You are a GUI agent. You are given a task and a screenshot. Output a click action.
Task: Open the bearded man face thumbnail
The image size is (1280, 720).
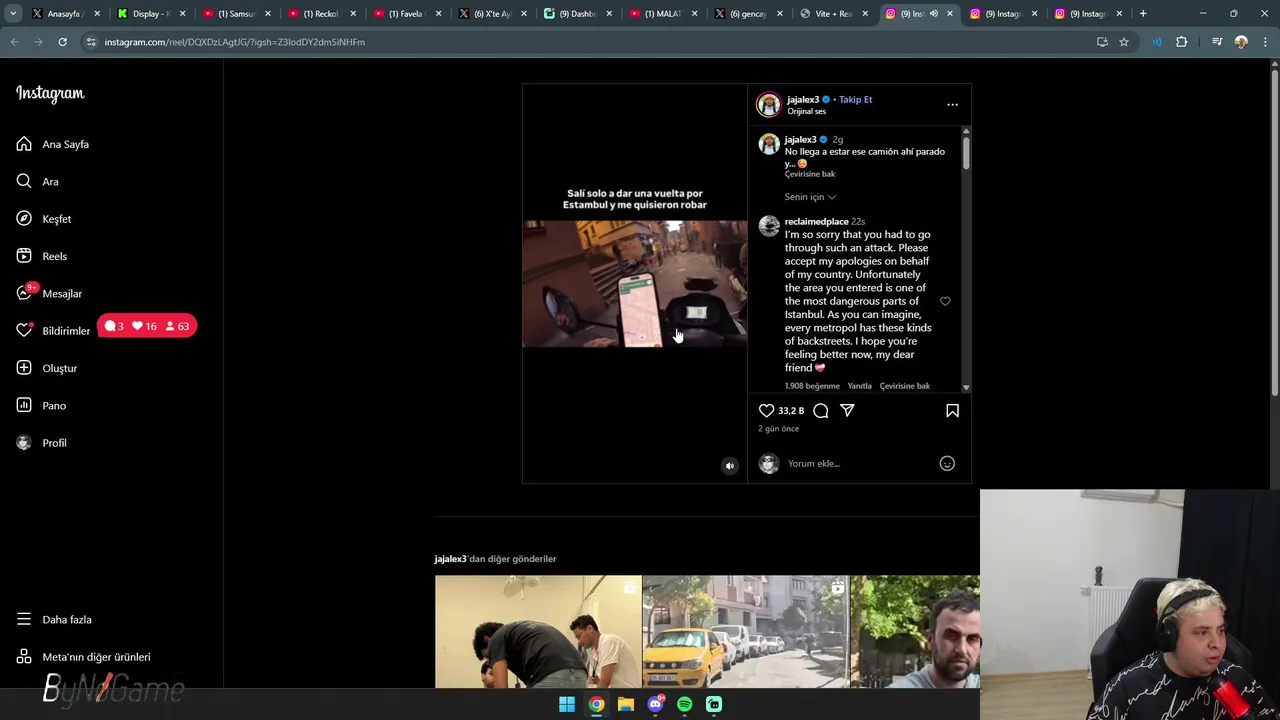(x=915, y=631)
